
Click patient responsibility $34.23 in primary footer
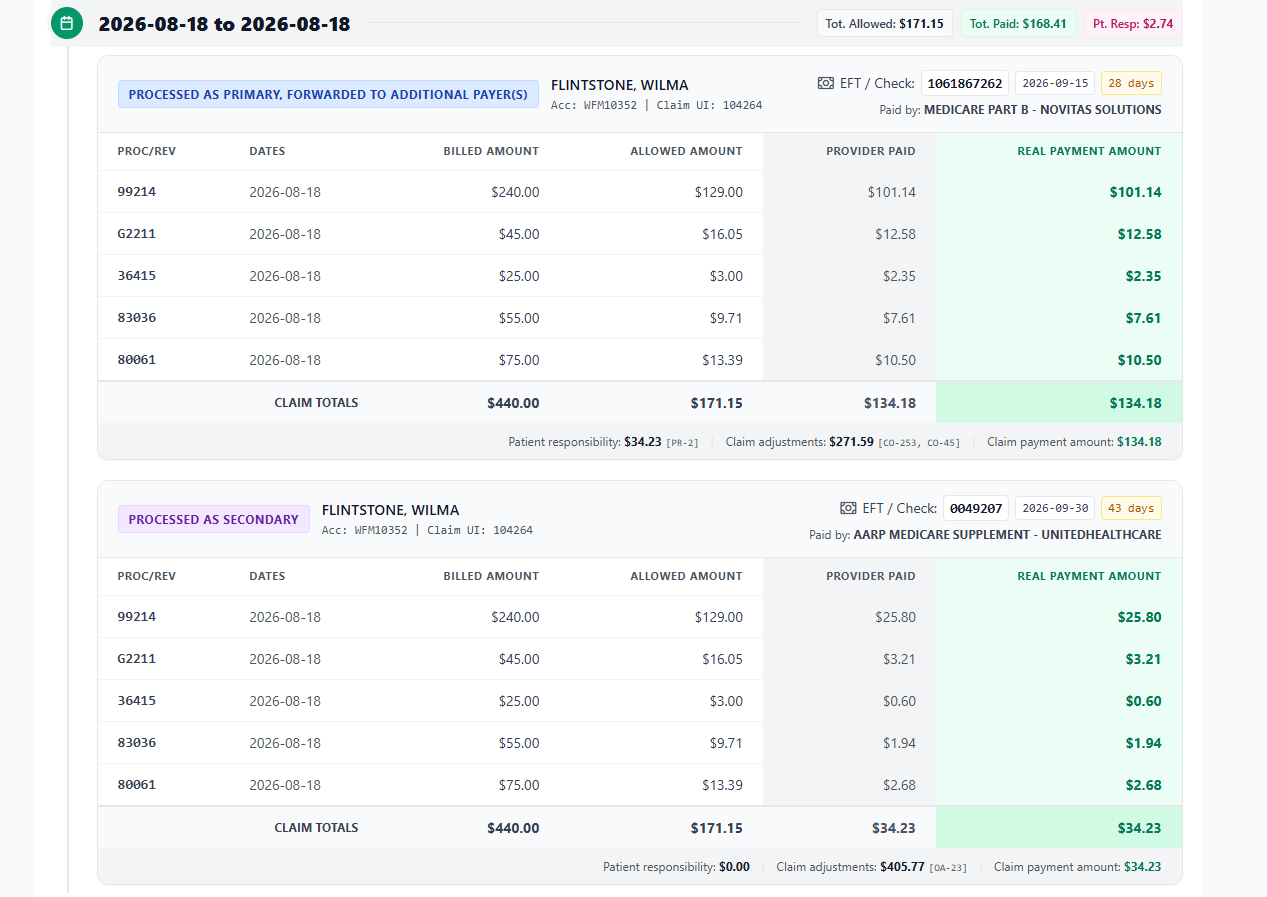[x=643, y=441]
